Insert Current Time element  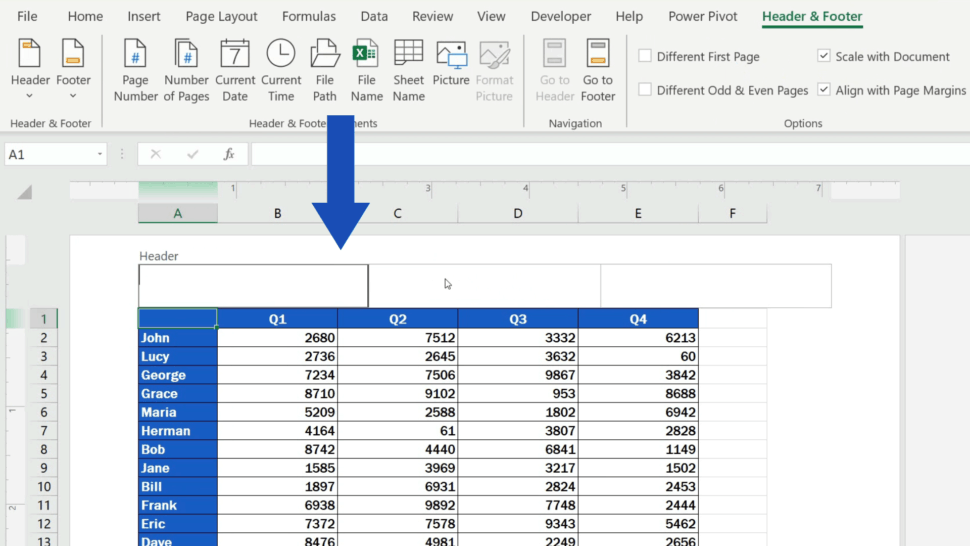pyautogui.click(x=281, y=70)
